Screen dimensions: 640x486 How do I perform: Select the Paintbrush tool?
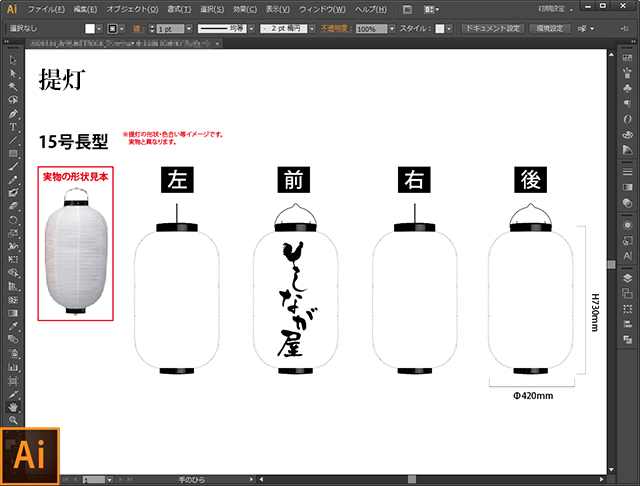click(x=13, y=166)
